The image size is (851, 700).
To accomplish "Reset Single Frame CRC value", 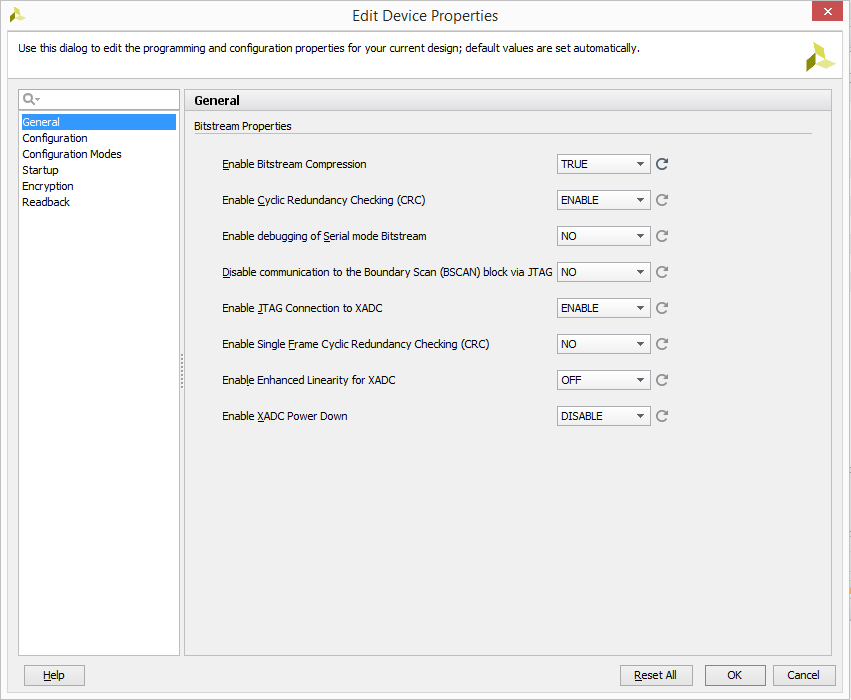I will point(662,344).
